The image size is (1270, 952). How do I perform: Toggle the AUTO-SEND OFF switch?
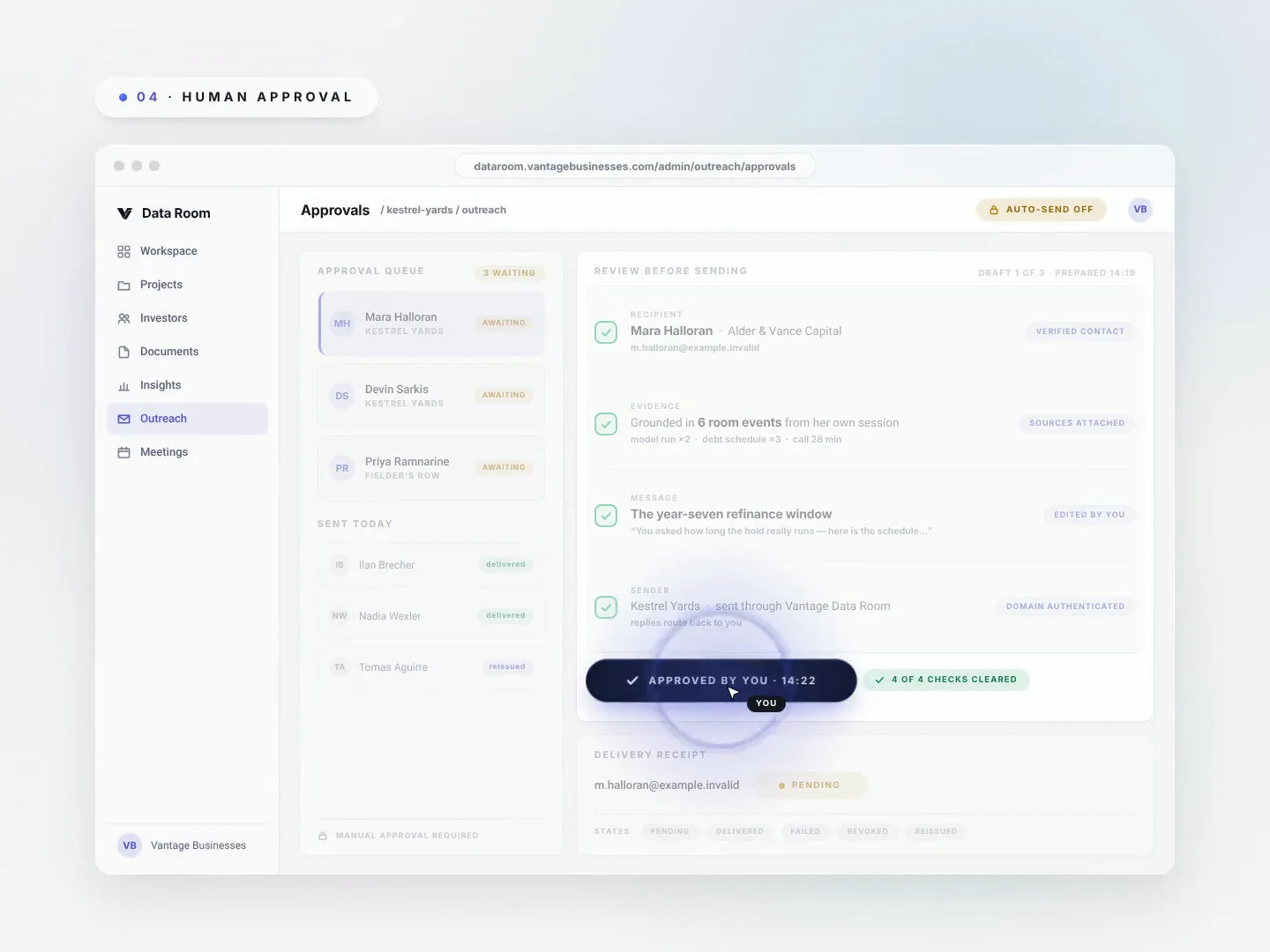click(x=1041, y=210)
